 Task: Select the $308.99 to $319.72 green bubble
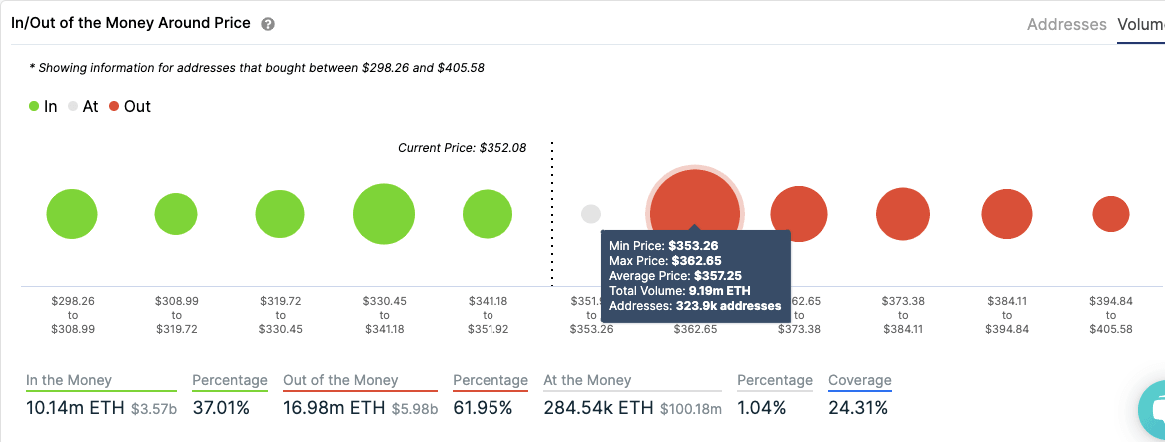[x=176, y=214]
